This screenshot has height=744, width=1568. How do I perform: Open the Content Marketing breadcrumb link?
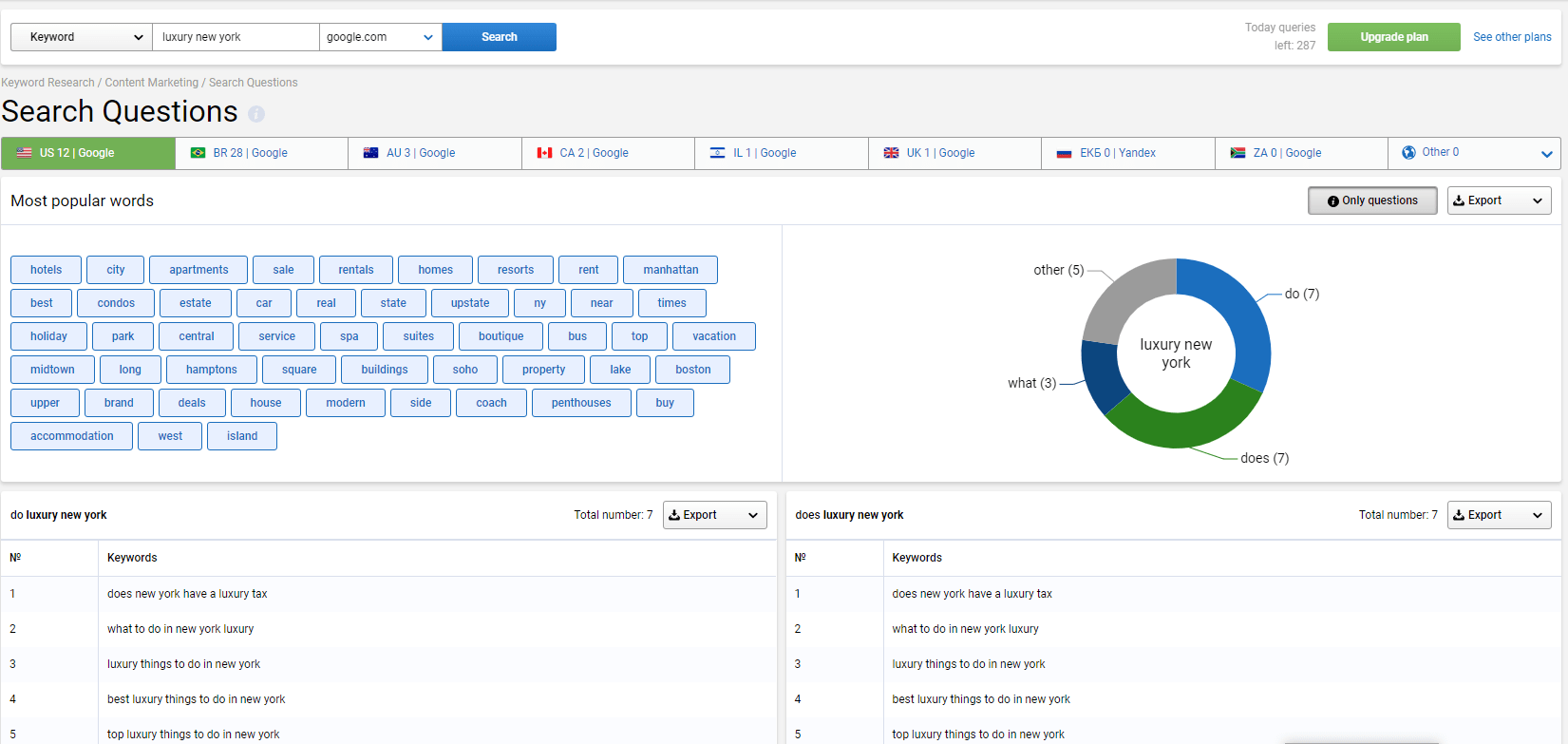(152, 83)
